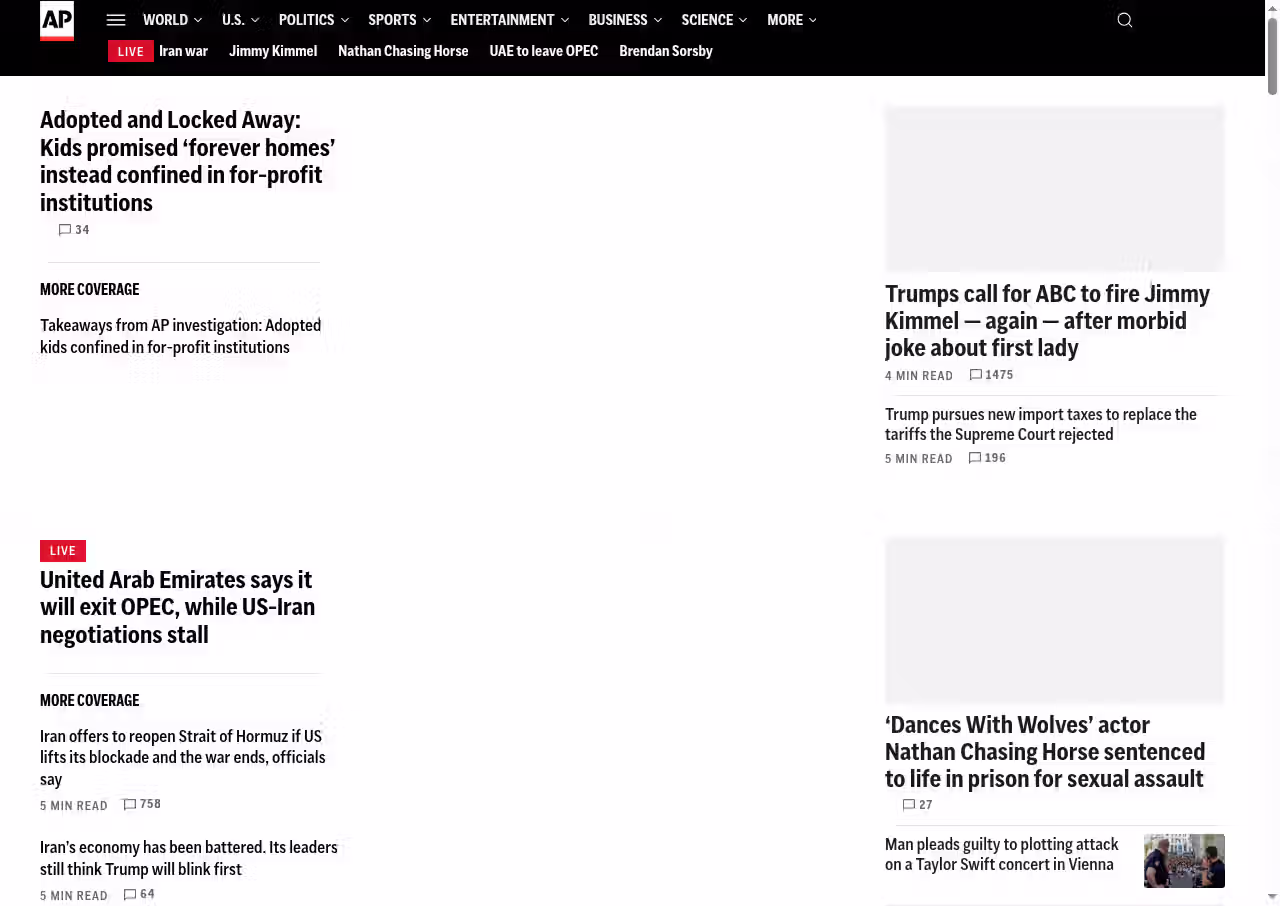Select the UAE to leave OPEC topic
1280x906 pixels.
pyautogui.click(x=543, y=51)
